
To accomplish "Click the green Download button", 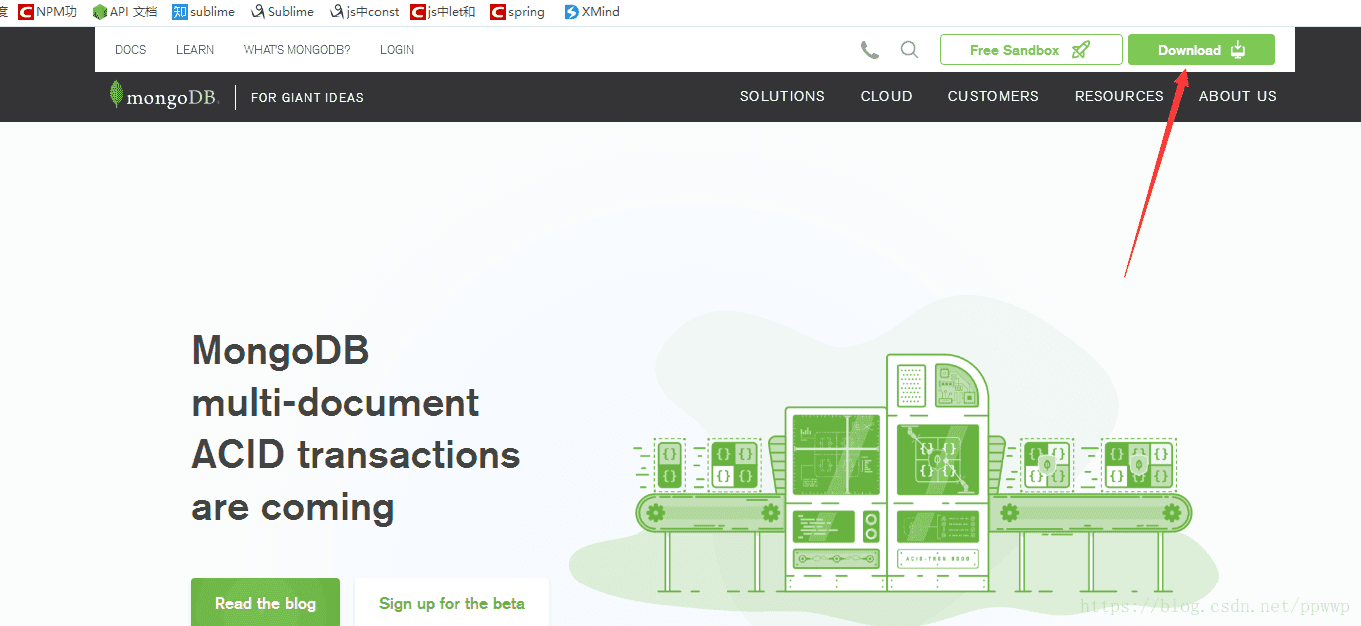I will (1201, 50).
